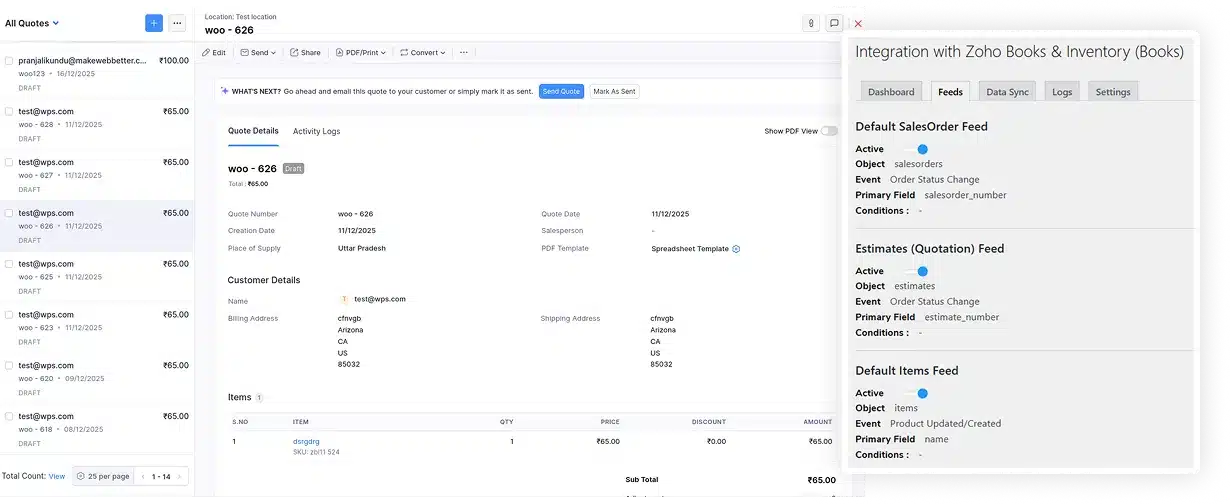This screenshot has width=1230, height=504.
Task: Open the comments speech bubble icon
Action: coord(834,23)
